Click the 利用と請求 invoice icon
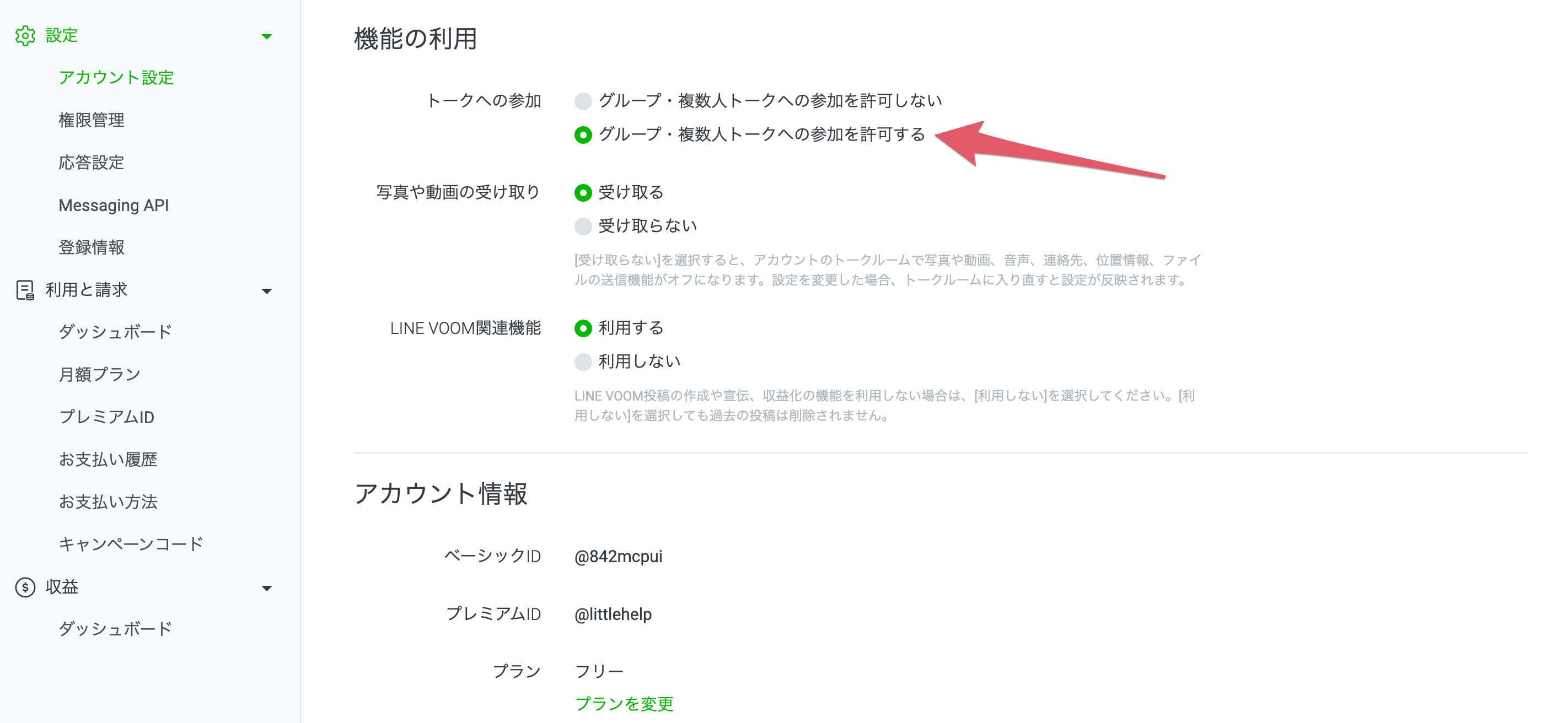Viewport: 1568px width, 723px height. (25, 290)
